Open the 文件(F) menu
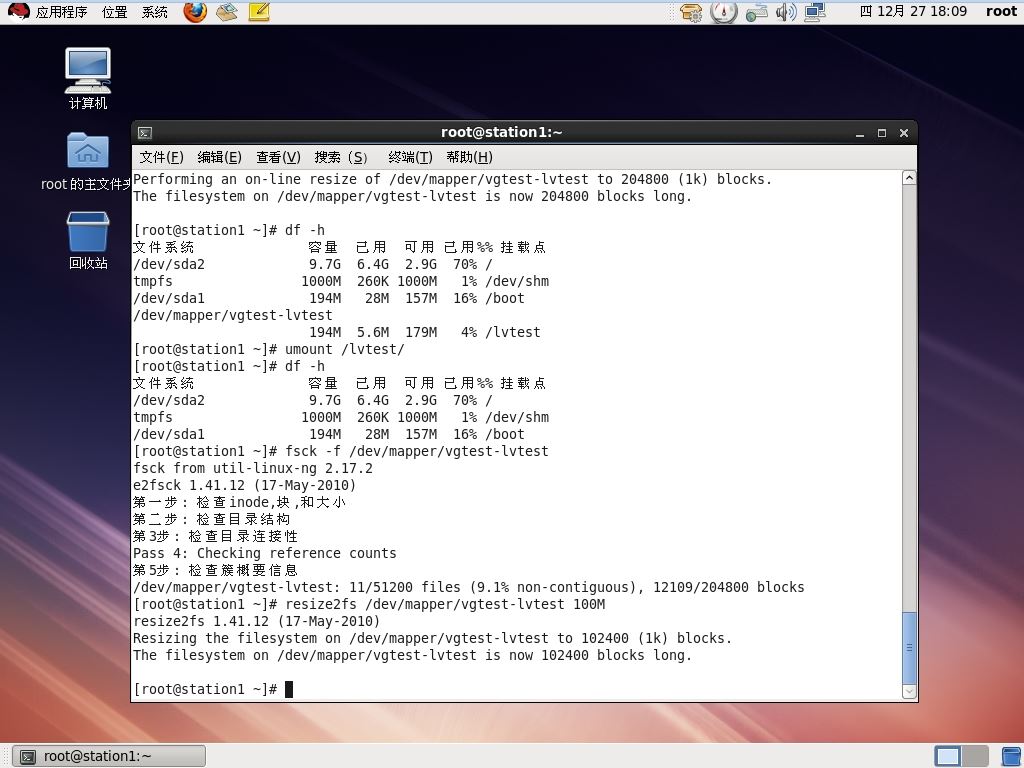The height and width of the screenshot is (768, 1024). click(x=161, y=157)
